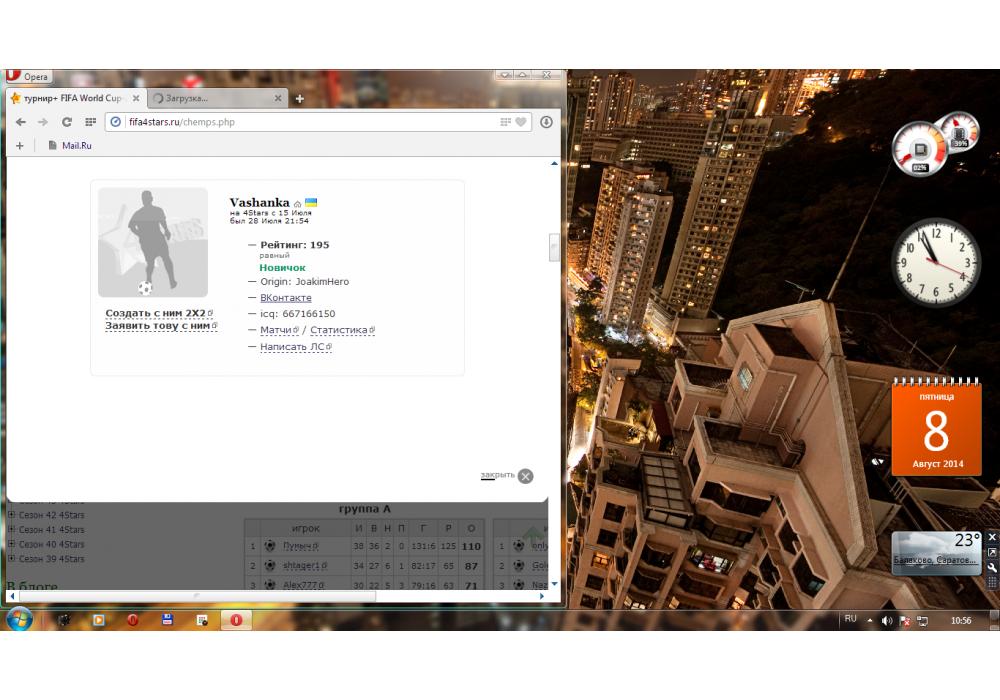
Task: Click the address bar URL field
Action: click(x=300, y=122)
